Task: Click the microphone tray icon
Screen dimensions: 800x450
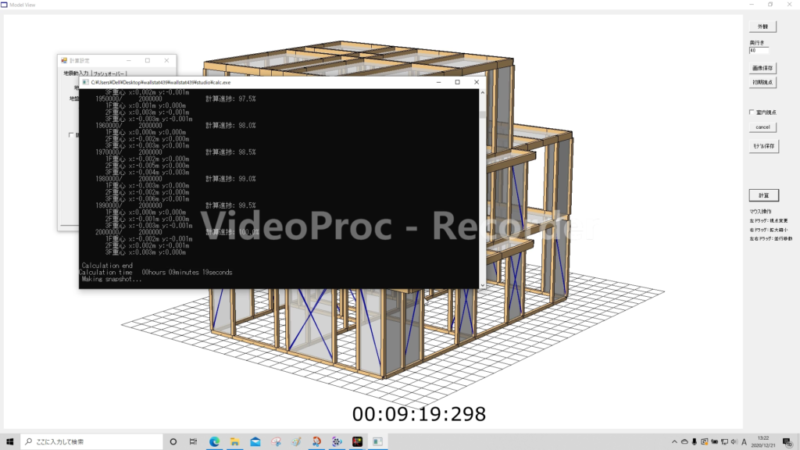Action: coord(694,442)
